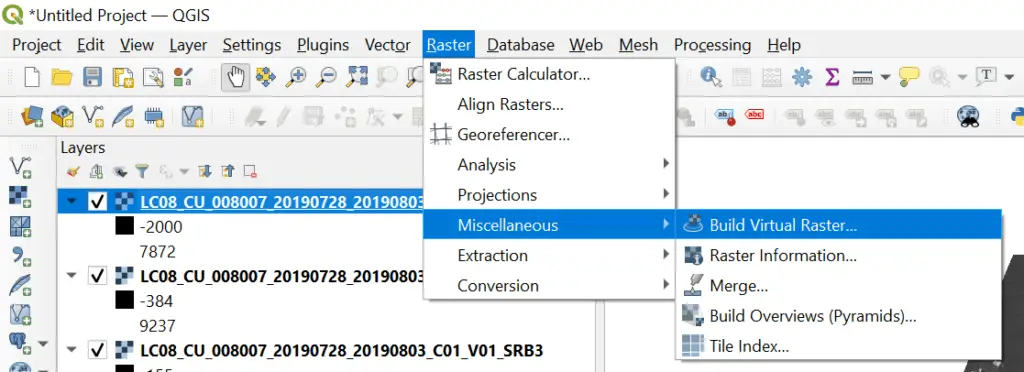Open dropdown arrow beside Text Annotation tool

click(x=1008, y=77)
